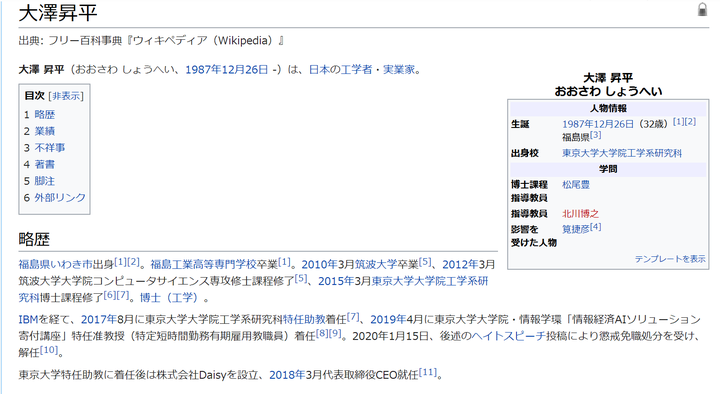Open the 1987年12月26日 link in intro sentence
Screen dimensions: 720x394
[x=226, y=69]
